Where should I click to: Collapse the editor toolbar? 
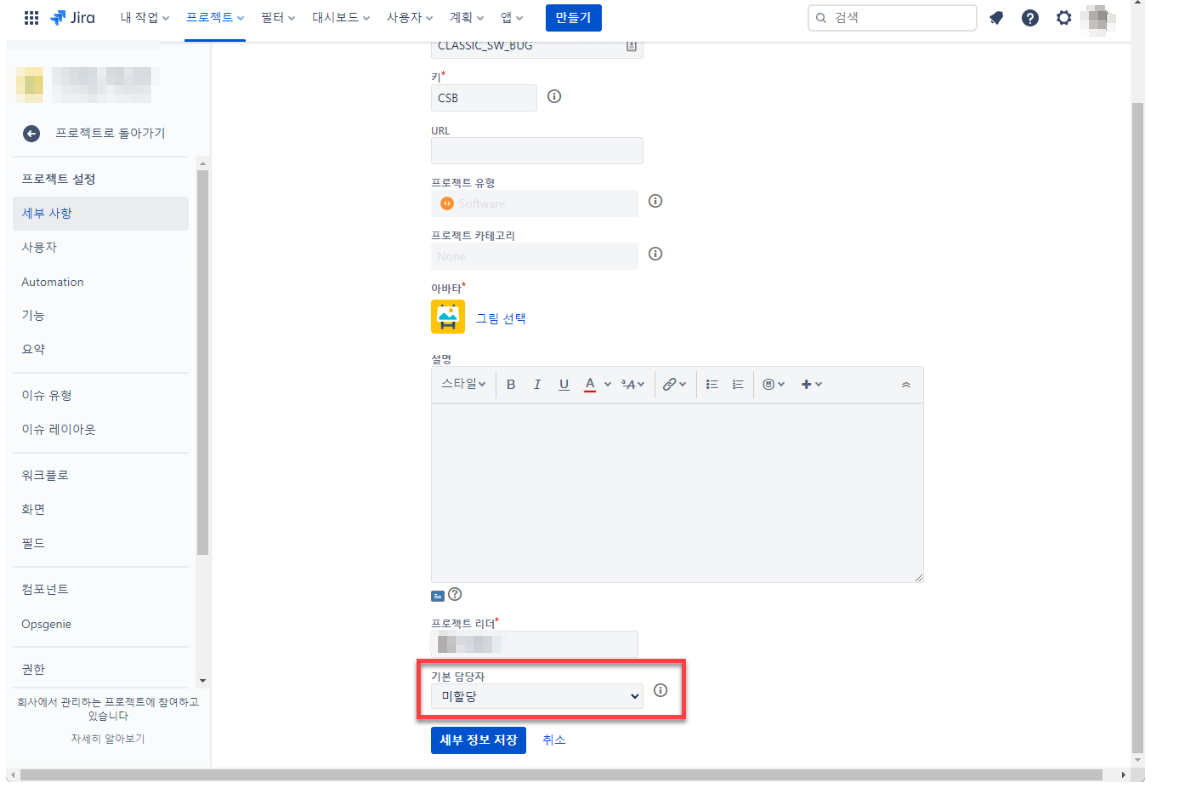[906, 384]
